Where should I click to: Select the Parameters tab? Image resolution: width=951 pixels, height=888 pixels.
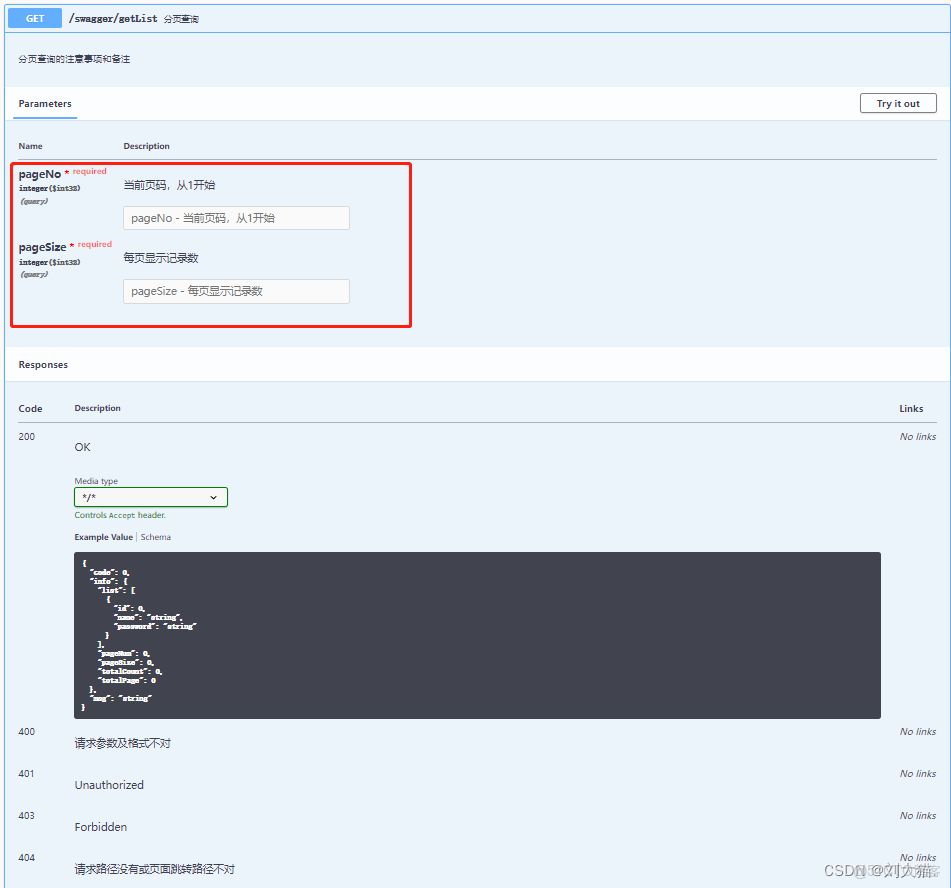click(x=45, y=104)
